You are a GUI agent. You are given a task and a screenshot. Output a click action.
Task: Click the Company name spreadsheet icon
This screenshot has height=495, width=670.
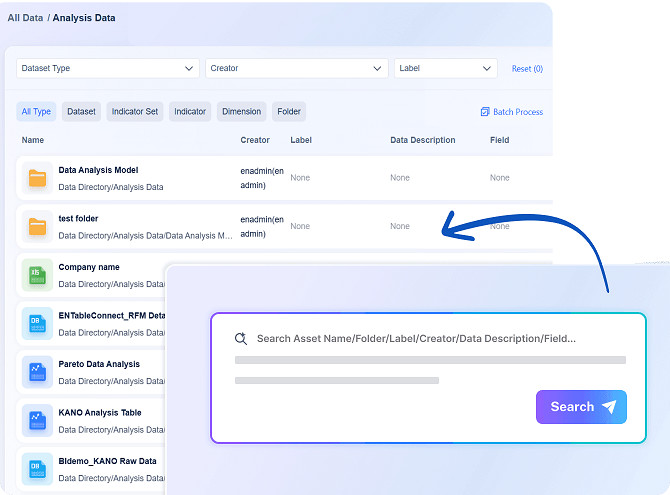point(38,275)
